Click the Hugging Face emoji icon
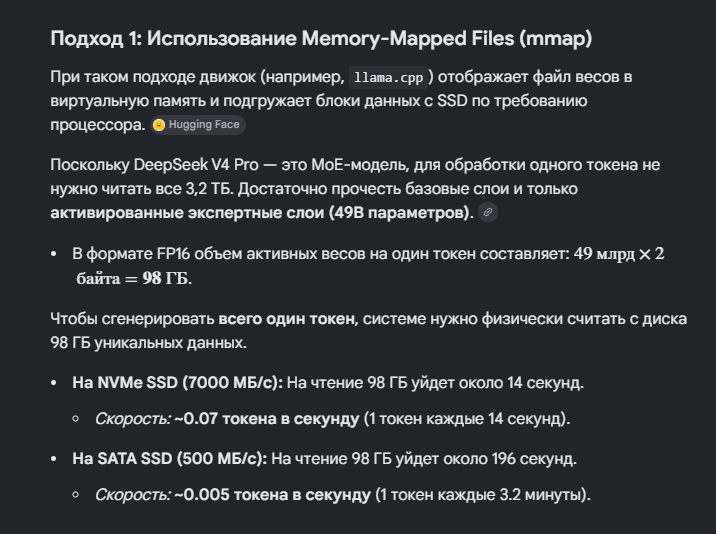Image resolution: width=716 pixels, height=534 pixels. 159,125
